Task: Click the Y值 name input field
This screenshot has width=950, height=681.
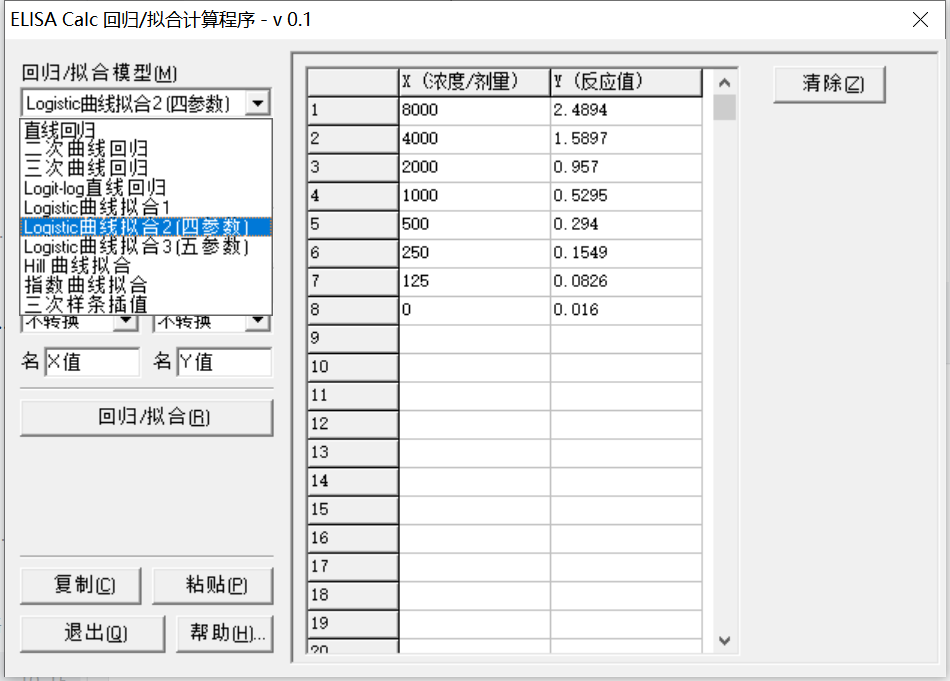Action: 224,362
